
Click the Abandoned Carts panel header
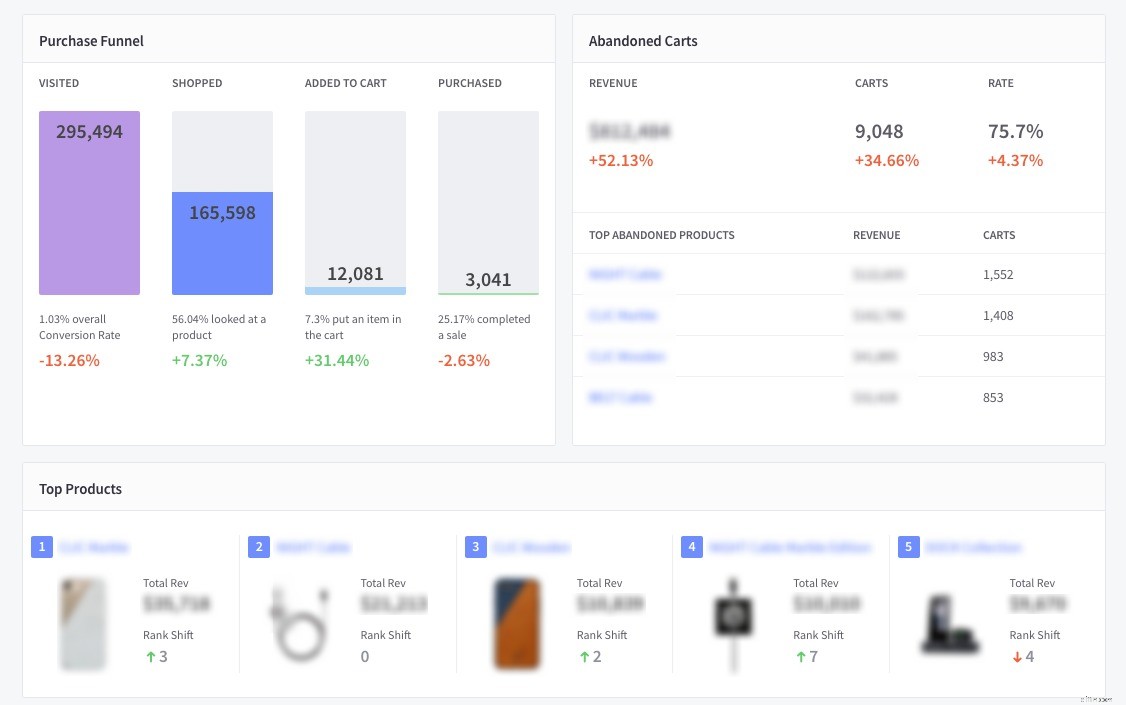click(643, 41)
